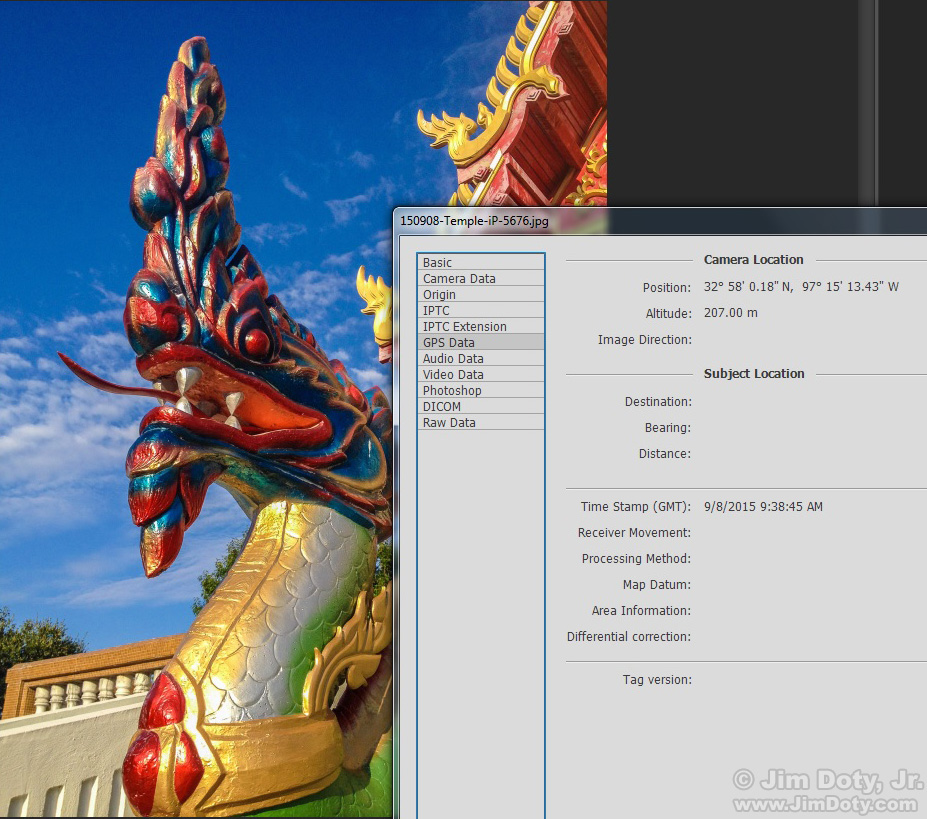
Task: Select Camera Data in the category list
Action: click(481, 278)
